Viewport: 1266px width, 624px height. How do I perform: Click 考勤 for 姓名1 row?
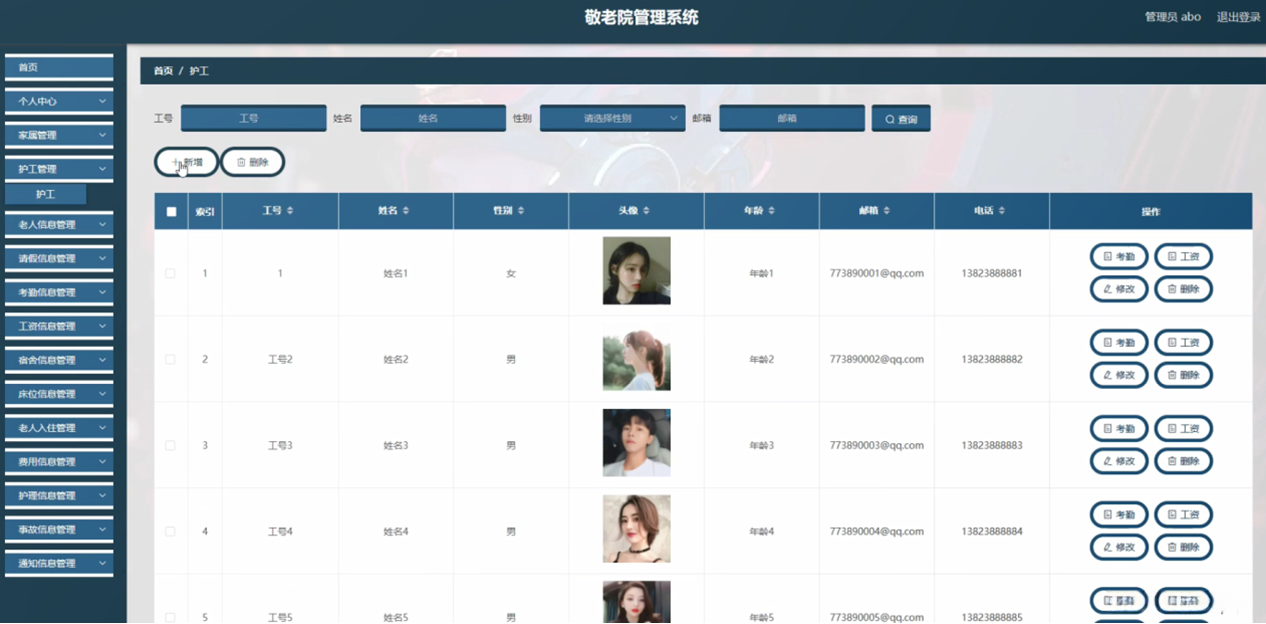coord(1119,257)
